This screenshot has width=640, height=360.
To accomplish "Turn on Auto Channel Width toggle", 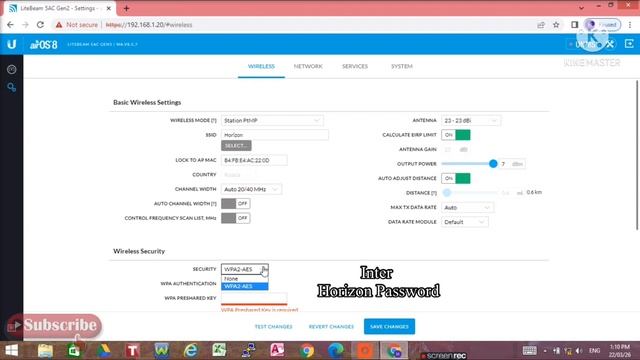I will click(236, 203).
